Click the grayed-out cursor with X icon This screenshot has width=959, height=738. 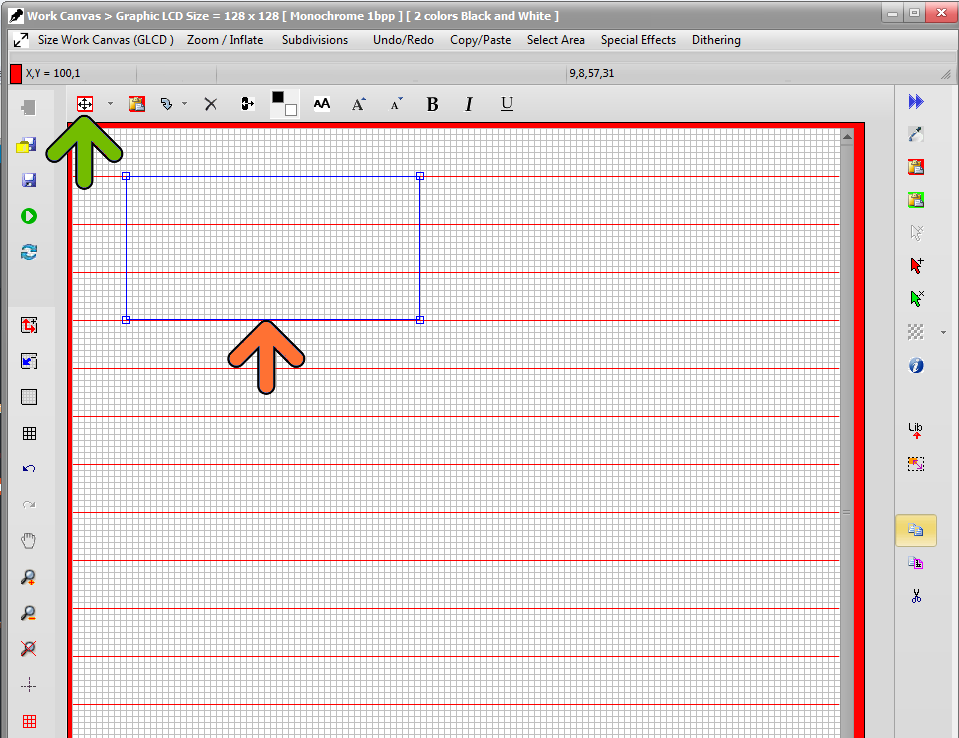916,233
